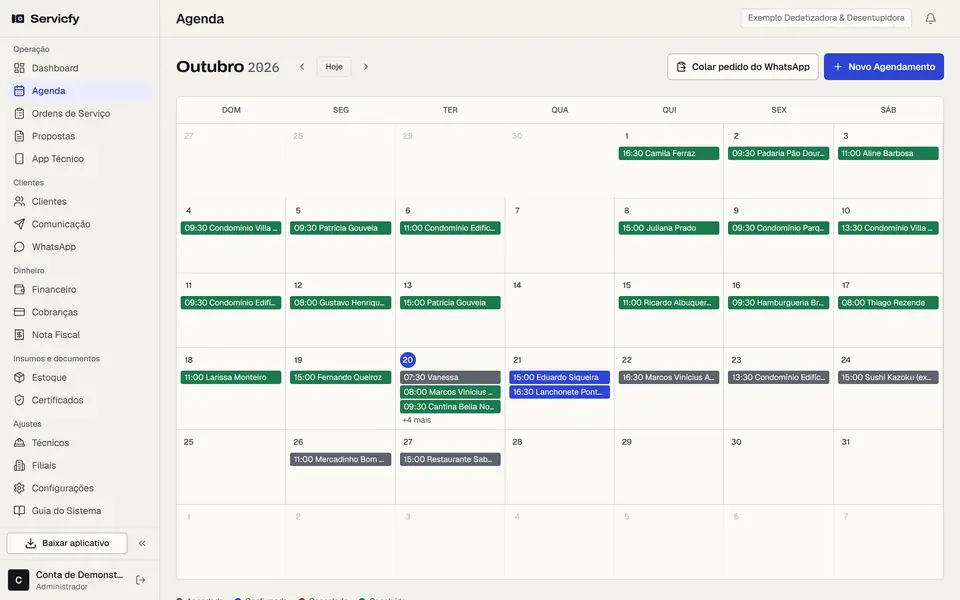960x600 pixels.
Task: Open 15:00 Fernando Queiroz appointment
Action: pyautogui.click(x=340, y=377)
